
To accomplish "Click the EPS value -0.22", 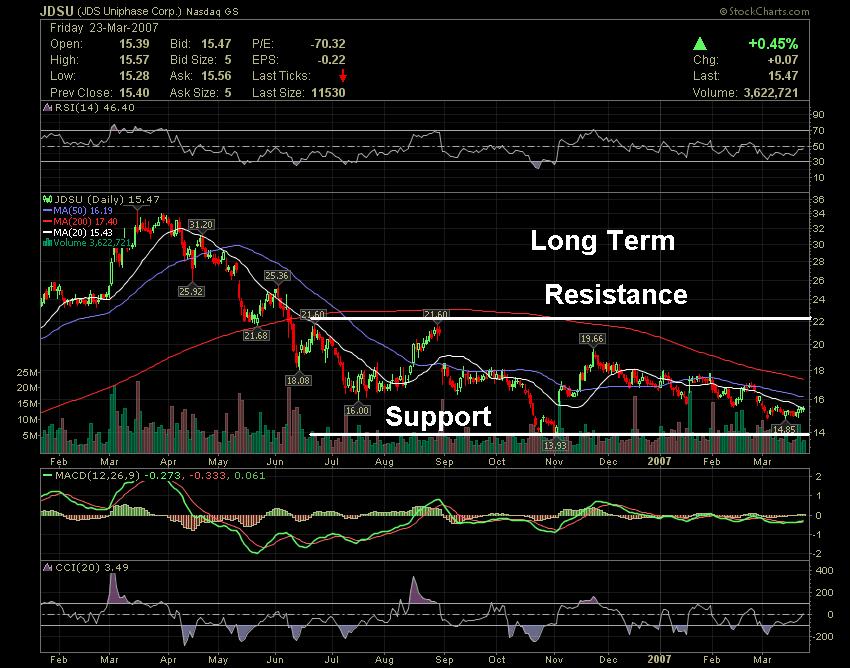I will [x=331, y=60].
